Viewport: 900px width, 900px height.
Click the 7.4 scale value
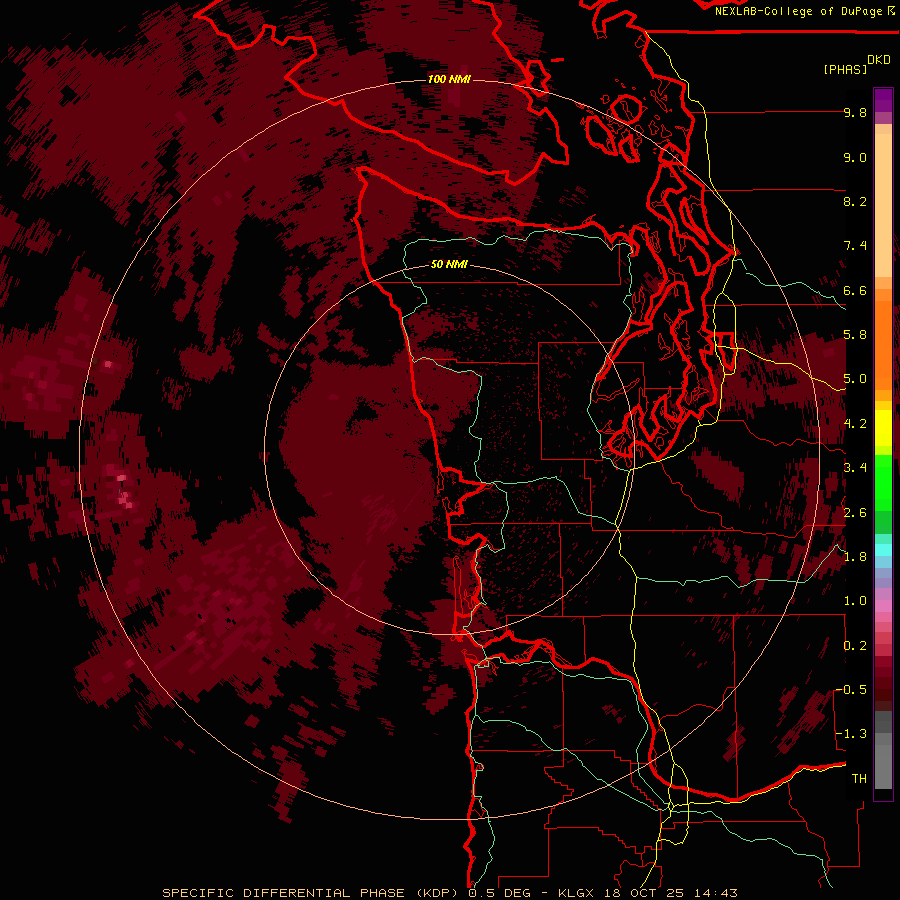[855, 246]
